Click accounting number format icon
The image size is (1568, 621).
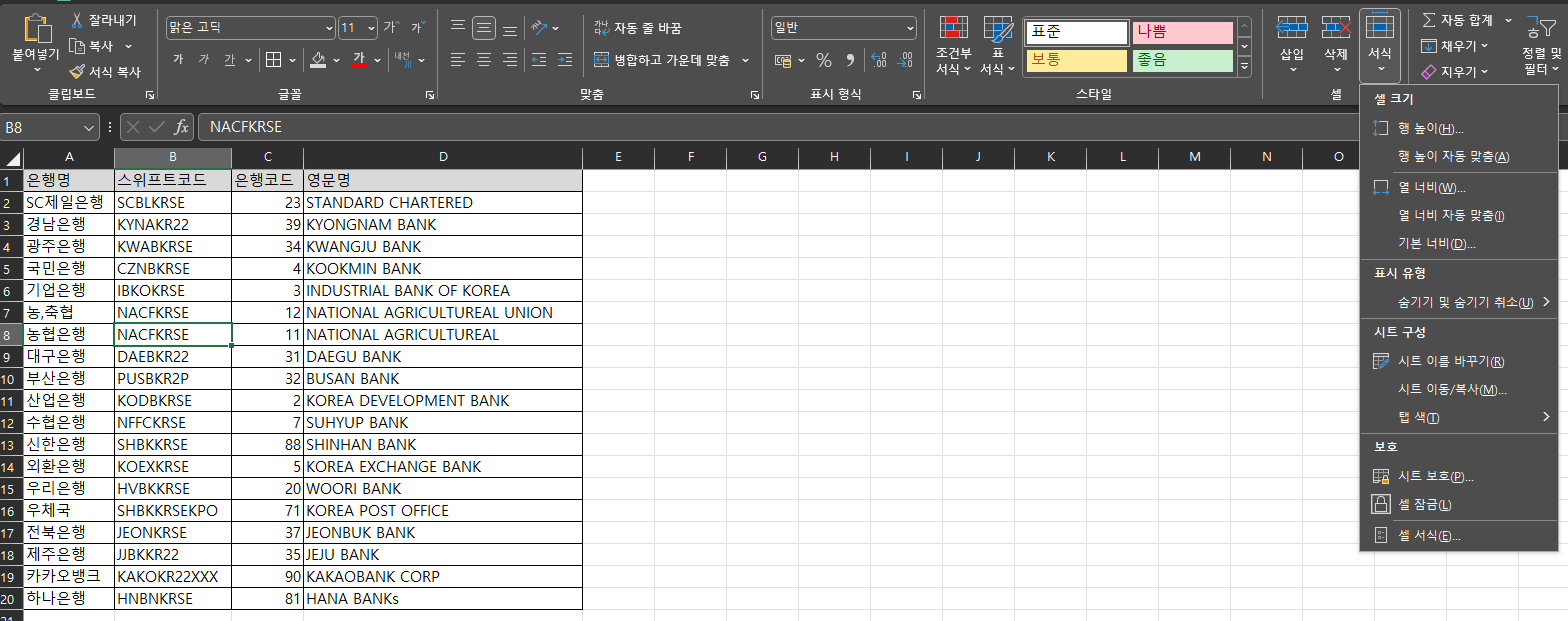(783, 60)
